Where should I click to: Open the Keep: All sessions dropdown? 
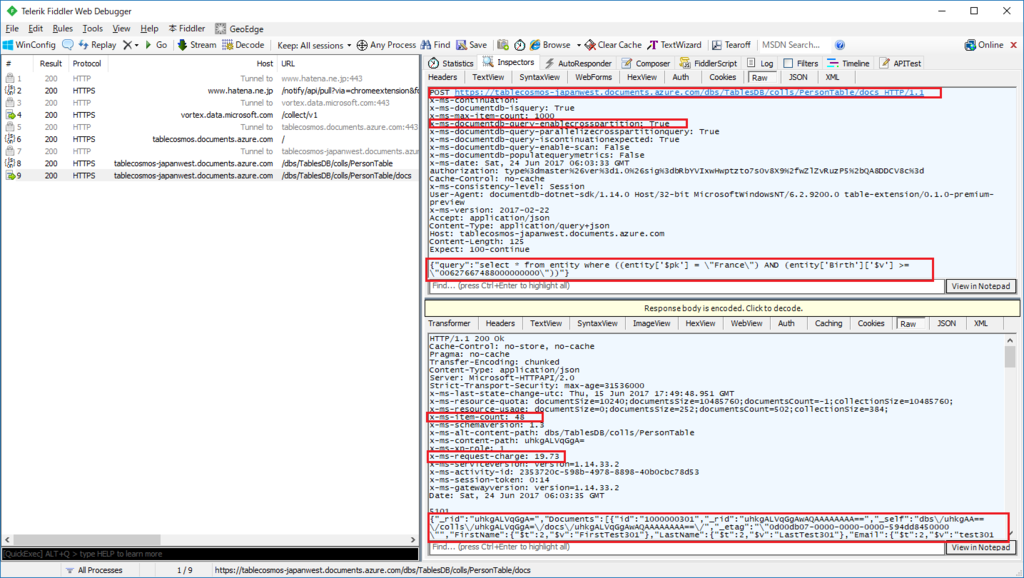coord(313,45)
